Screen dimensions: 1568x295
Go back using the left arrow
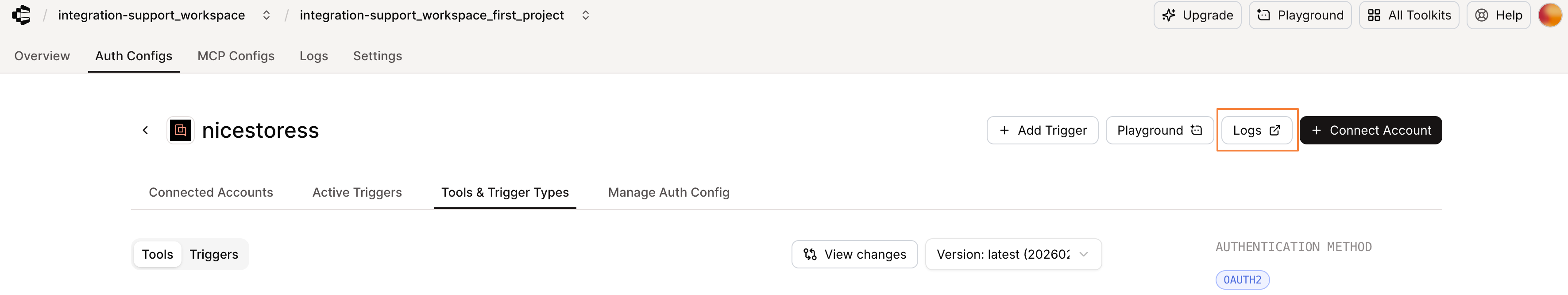(146, 130)
